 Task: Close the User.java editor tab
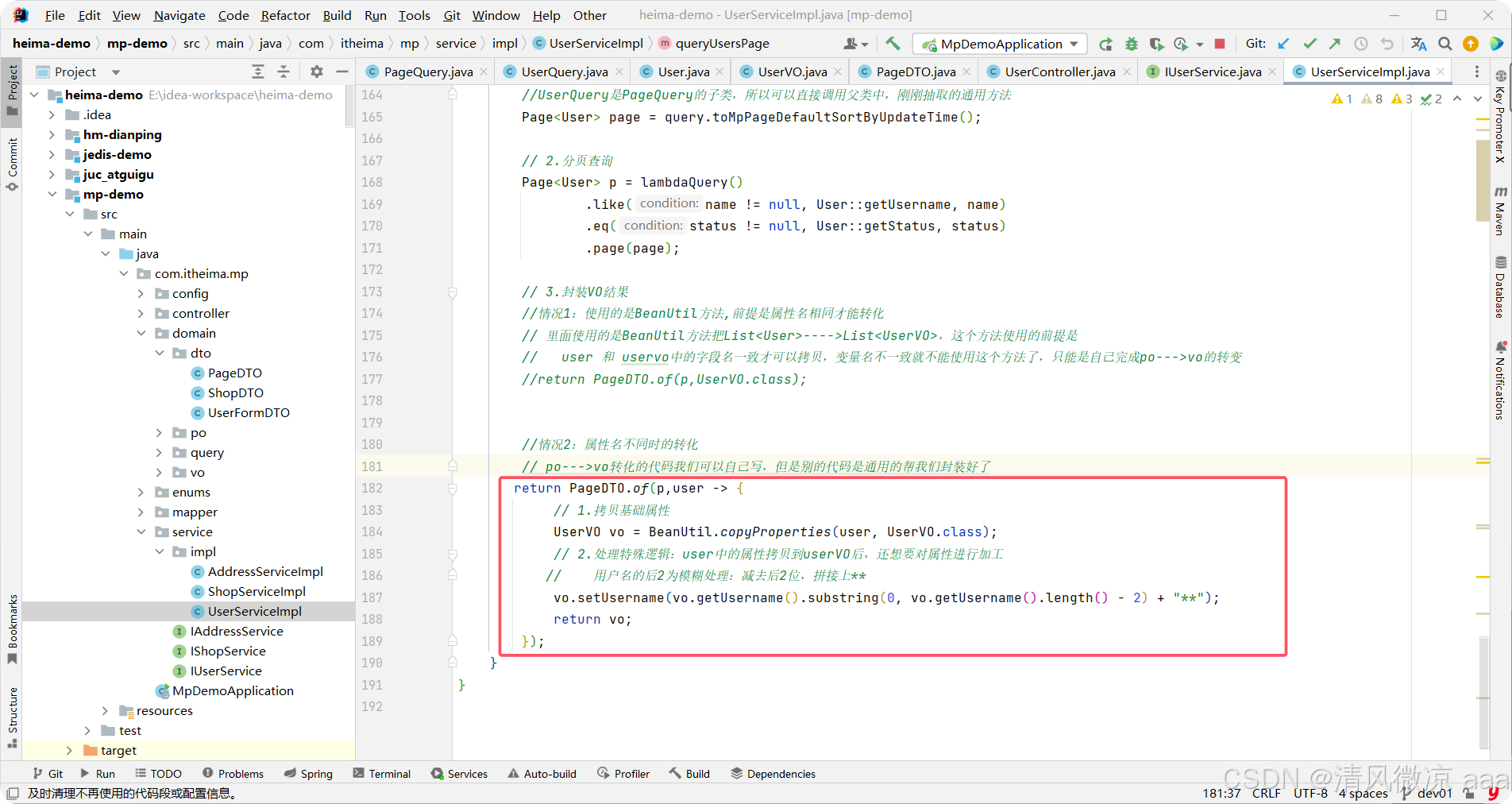[719, 72]
